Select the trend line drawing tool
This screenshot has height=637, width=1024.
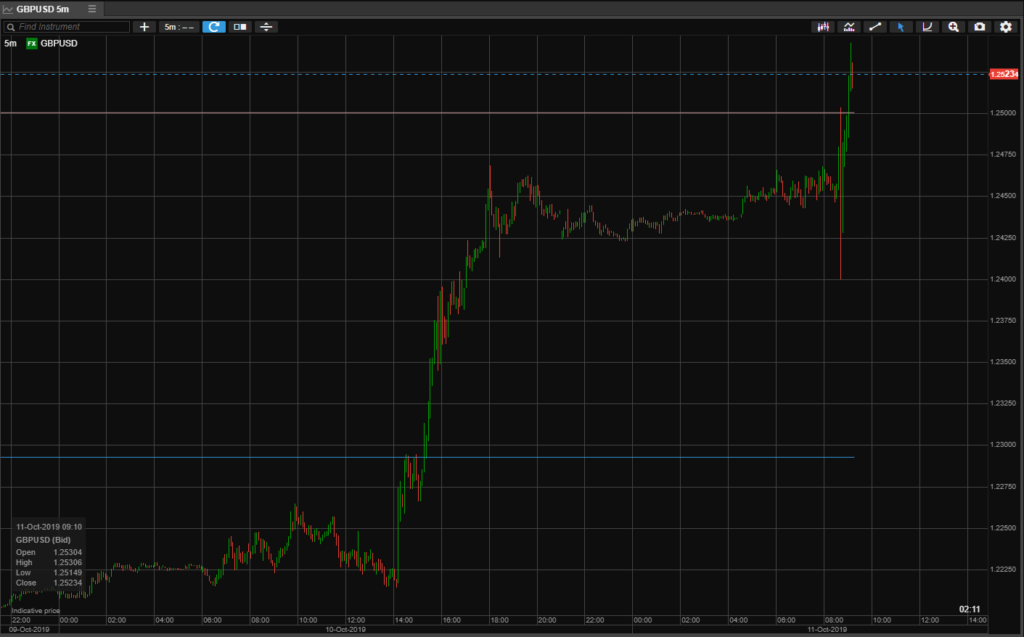point(875,27)
